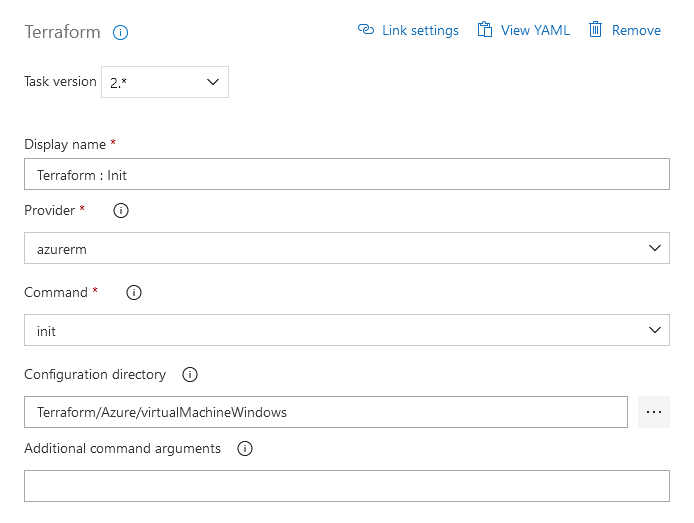
Task: Click the Display name label
Action: coord(65,145)
